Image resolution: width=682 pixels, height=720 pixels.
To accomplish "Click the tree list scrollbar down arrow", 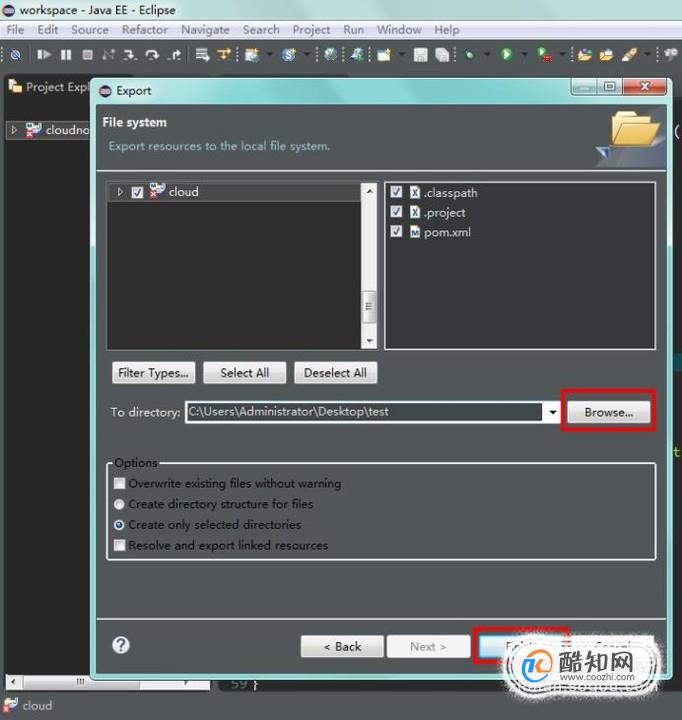I will 369,341.
